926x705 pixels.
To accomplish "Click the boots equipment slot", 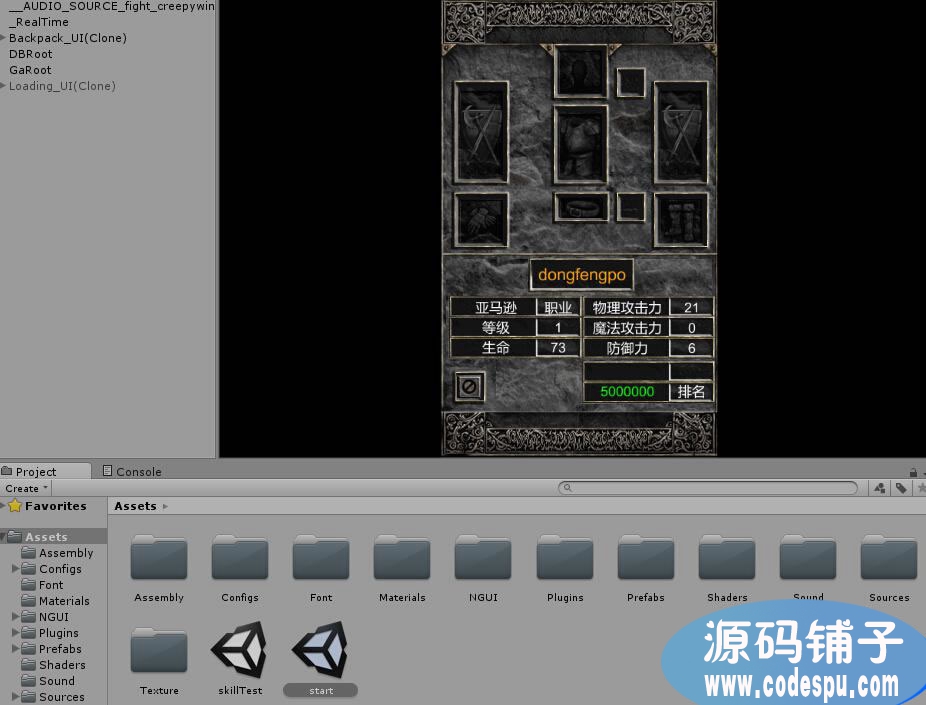I will [681, 220].
